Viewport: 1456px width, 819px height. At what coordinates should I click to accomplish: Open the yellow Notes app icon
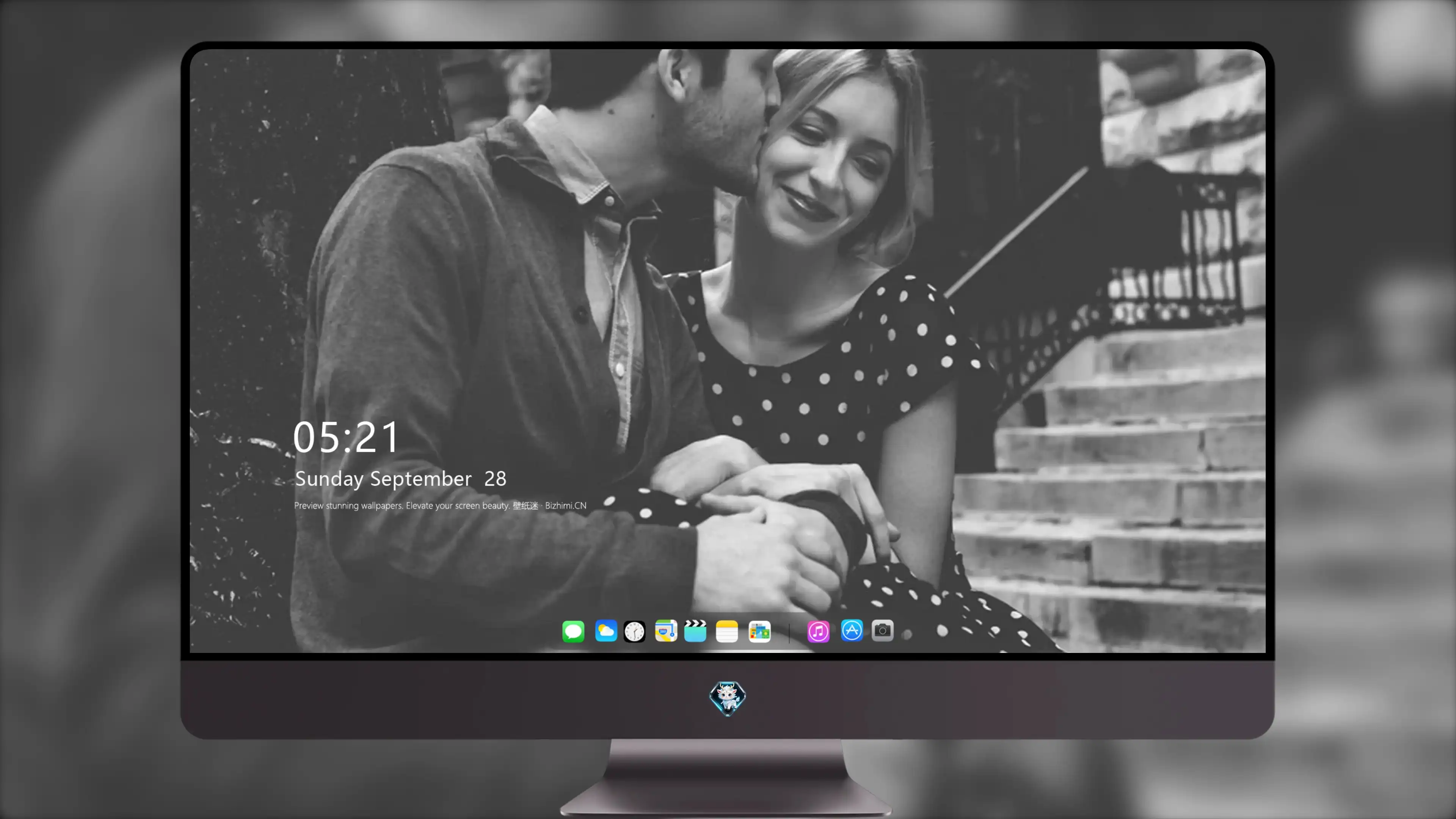[x=727, y=631]
